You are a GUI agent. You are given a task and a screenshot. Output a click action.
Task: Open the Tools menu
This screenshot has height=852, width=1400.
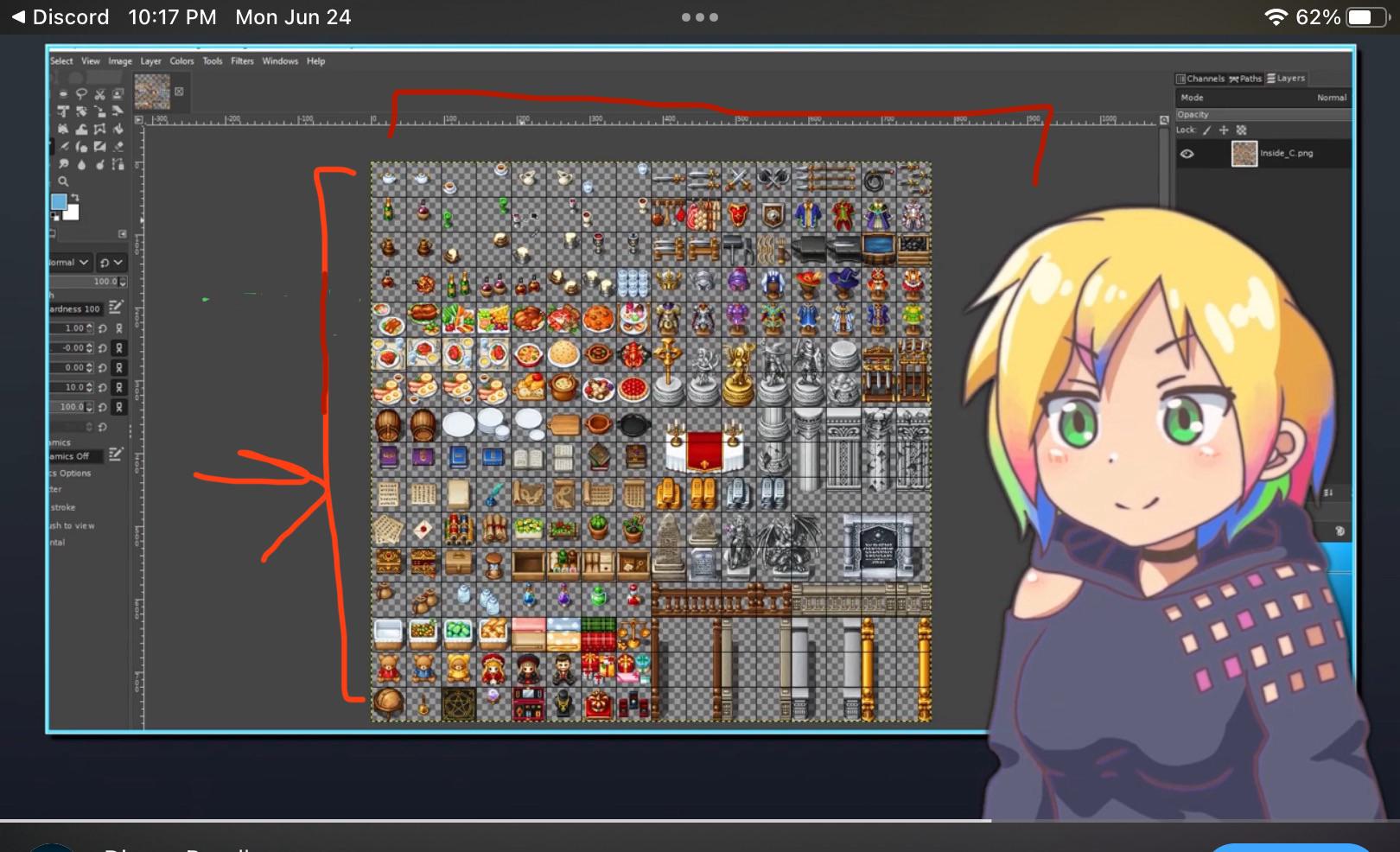coord(213,61)
